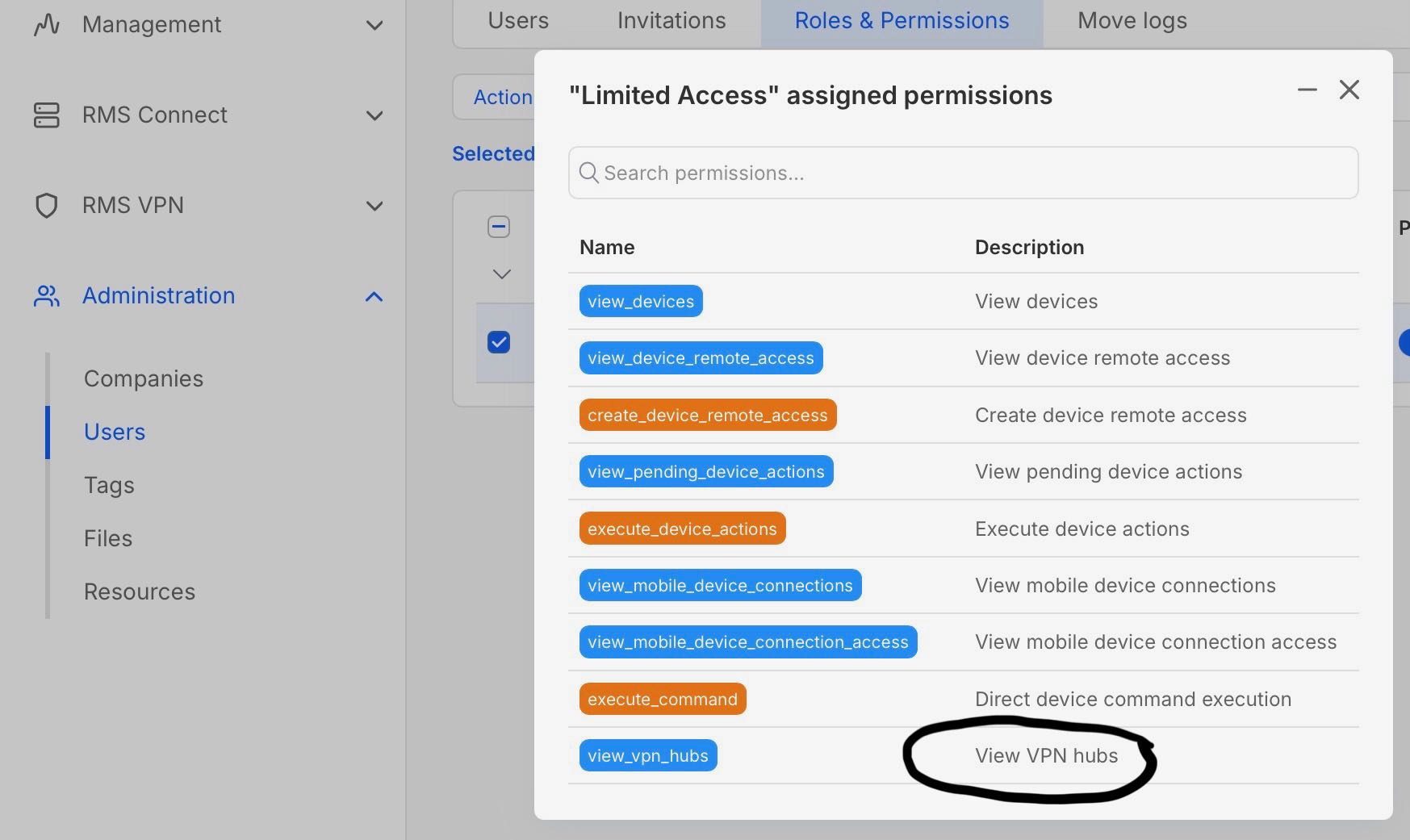Toggle the select-all indeterminate checkbox

pos(499,227)
